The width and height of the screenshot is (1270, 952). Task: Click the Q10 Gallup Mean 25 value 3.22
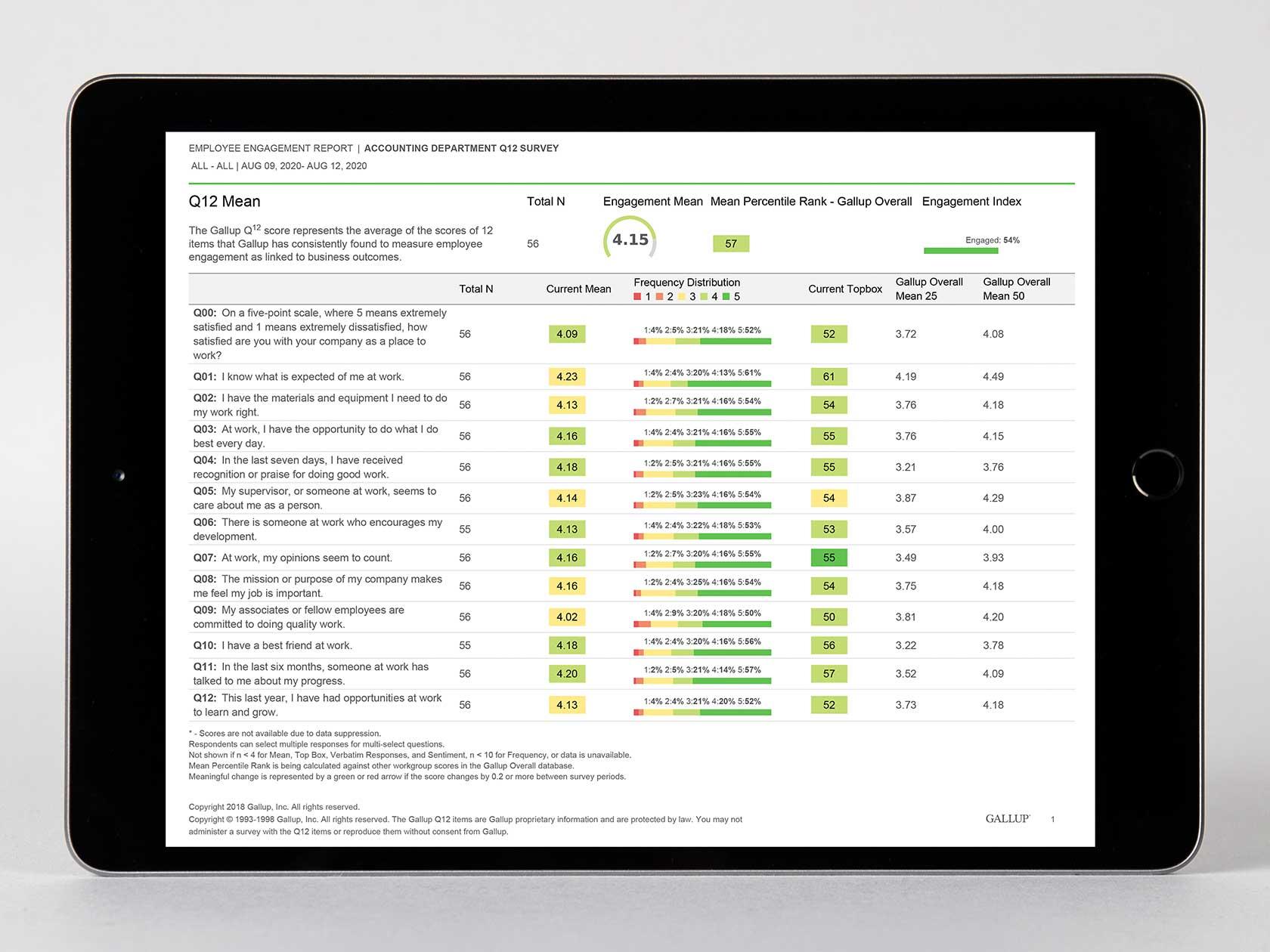pos(906,645)
